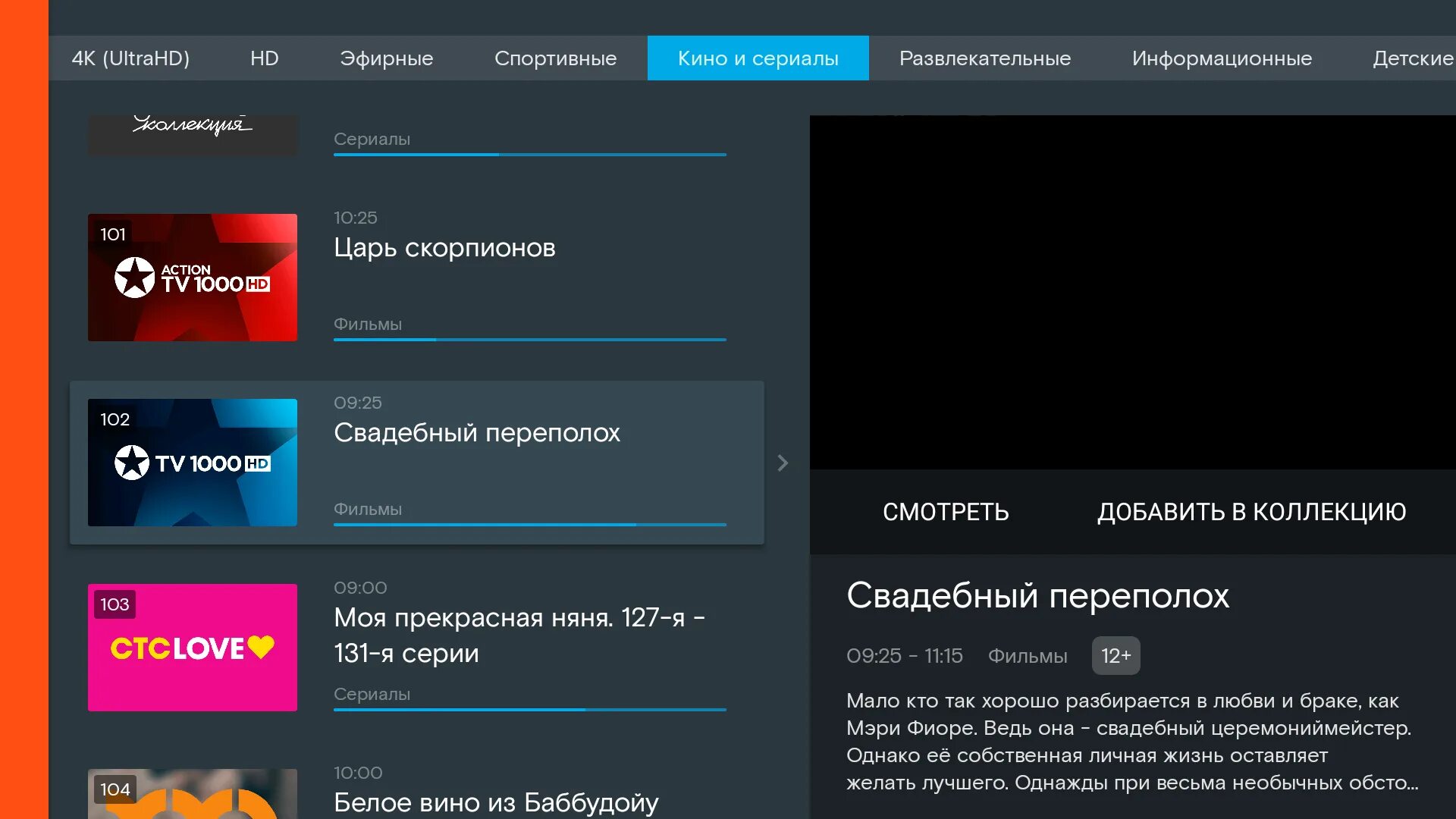Open the Детские channels tab
The width and height of the screenshot is (1456, 819).
pyautogui.click(x=1412, y=58)
